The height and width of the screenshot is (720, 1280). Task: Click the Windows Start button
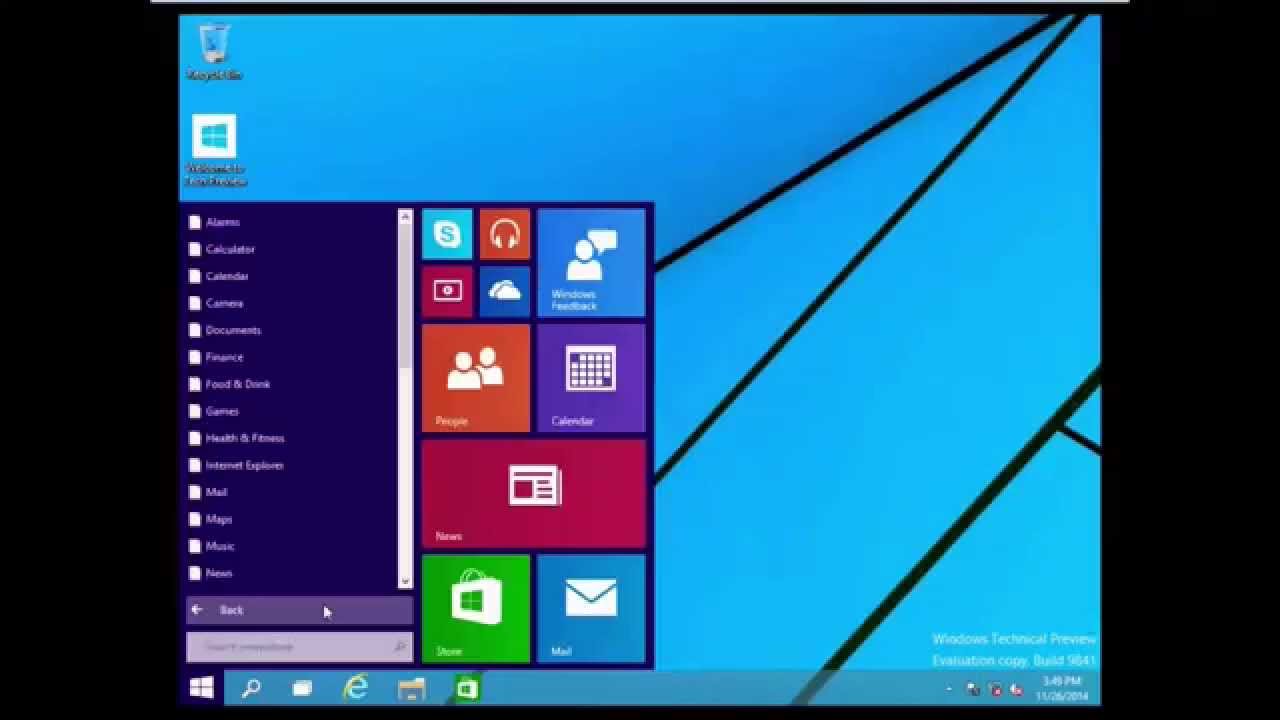click(201, 688)
